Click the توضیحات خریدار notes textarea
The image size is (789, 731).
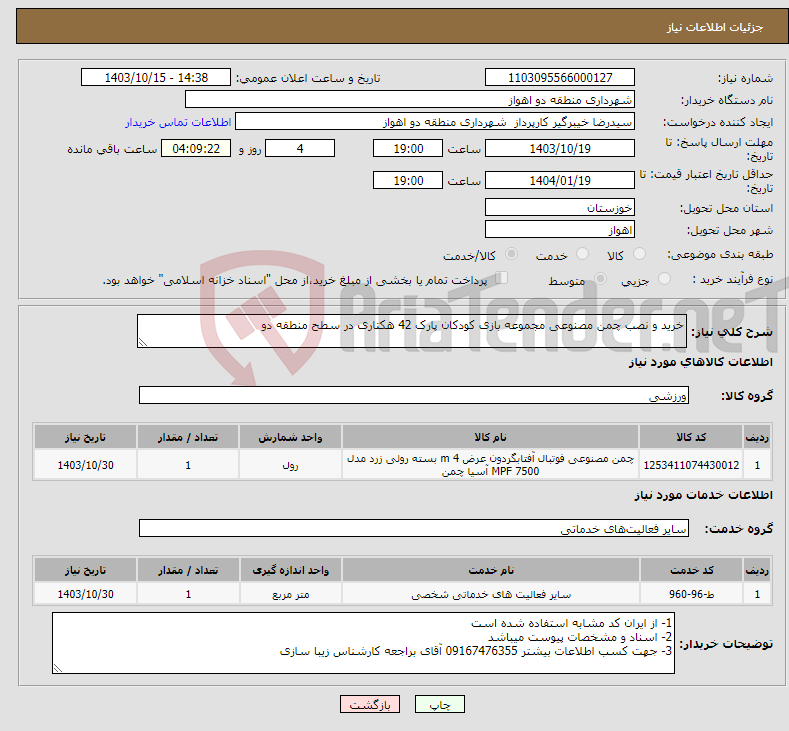tap(363, 643)
